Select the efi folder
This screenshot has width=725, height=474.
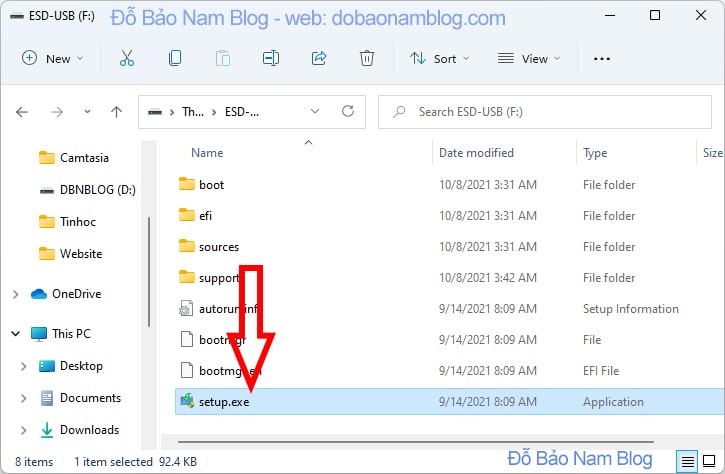pyautogui.click(x=205, y=215)
